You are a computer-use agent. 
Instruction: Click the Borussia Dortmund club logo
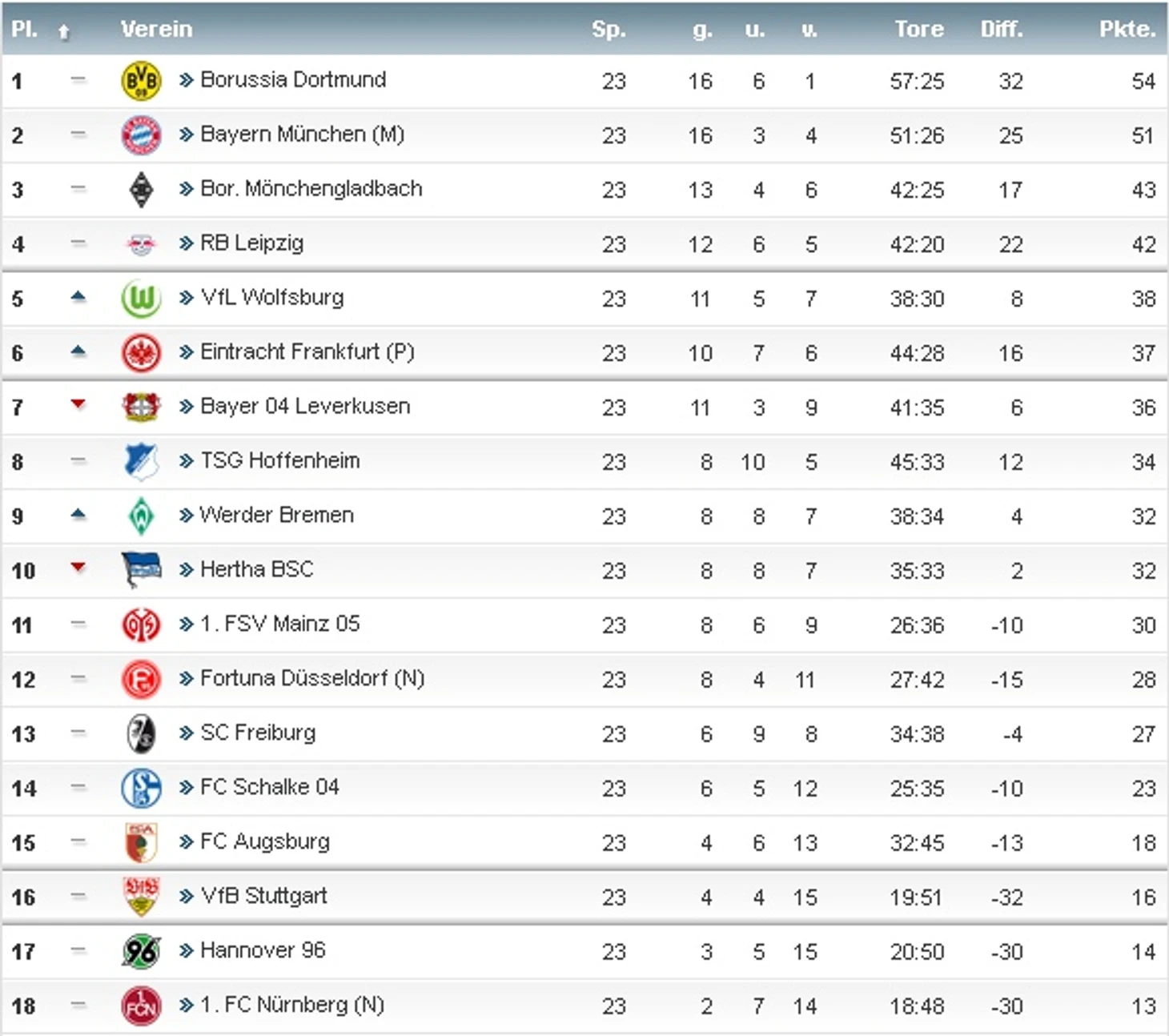[x=141, y=81]
